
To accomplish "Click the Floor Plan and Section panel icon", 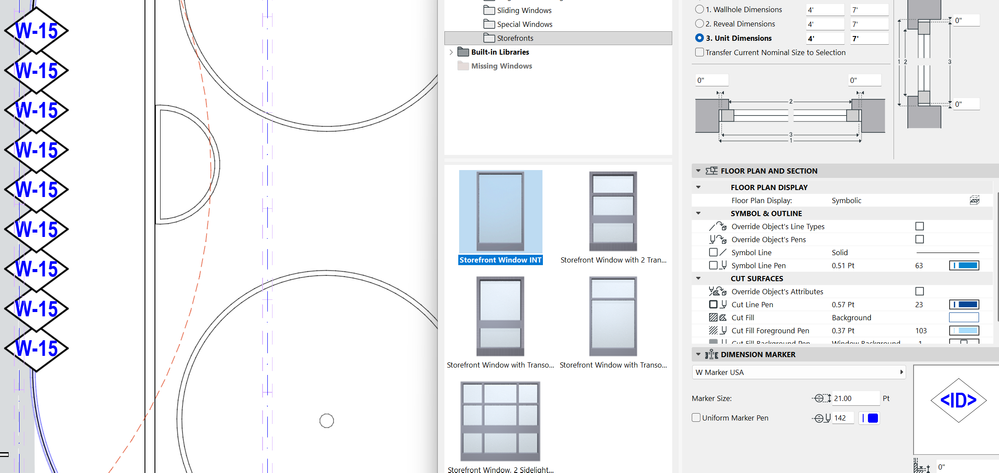I will 712,171.
